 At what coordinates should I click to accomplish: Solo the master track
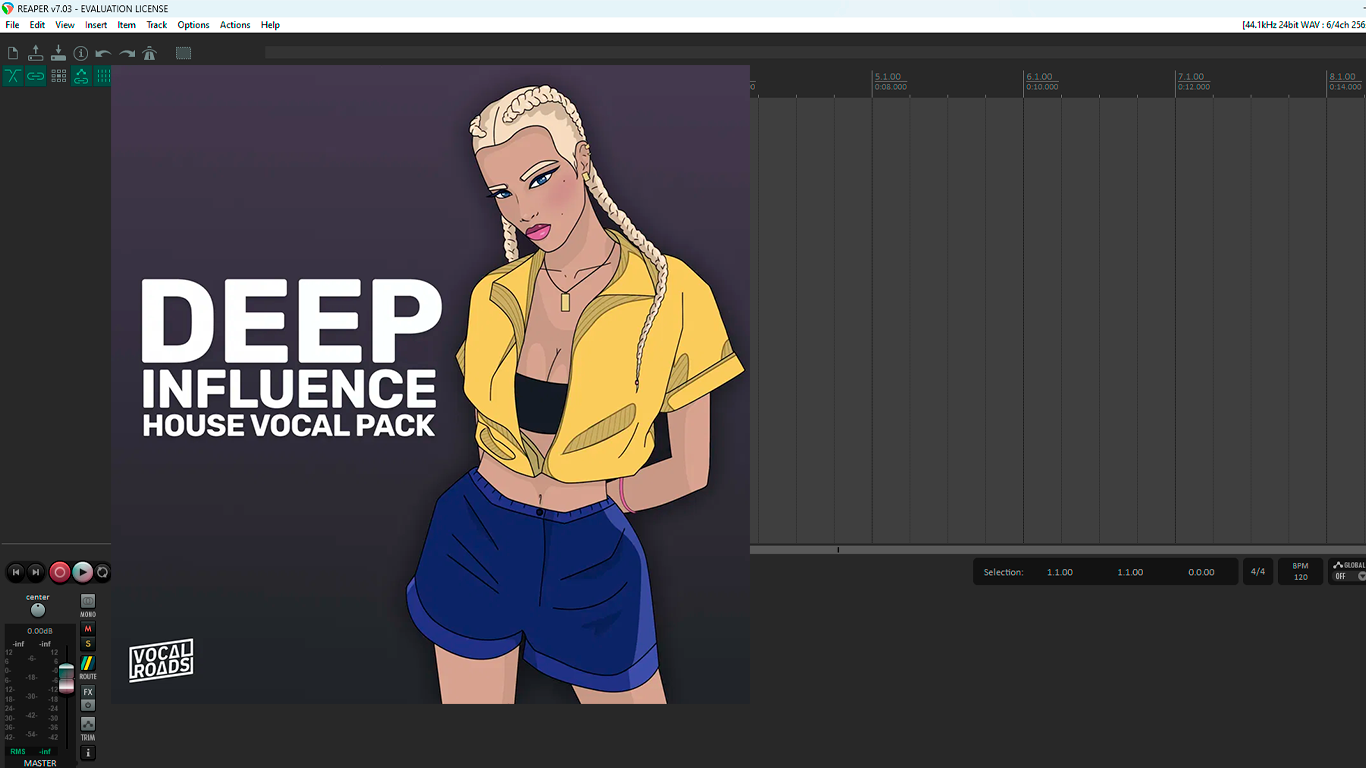(x=88, y=644)
